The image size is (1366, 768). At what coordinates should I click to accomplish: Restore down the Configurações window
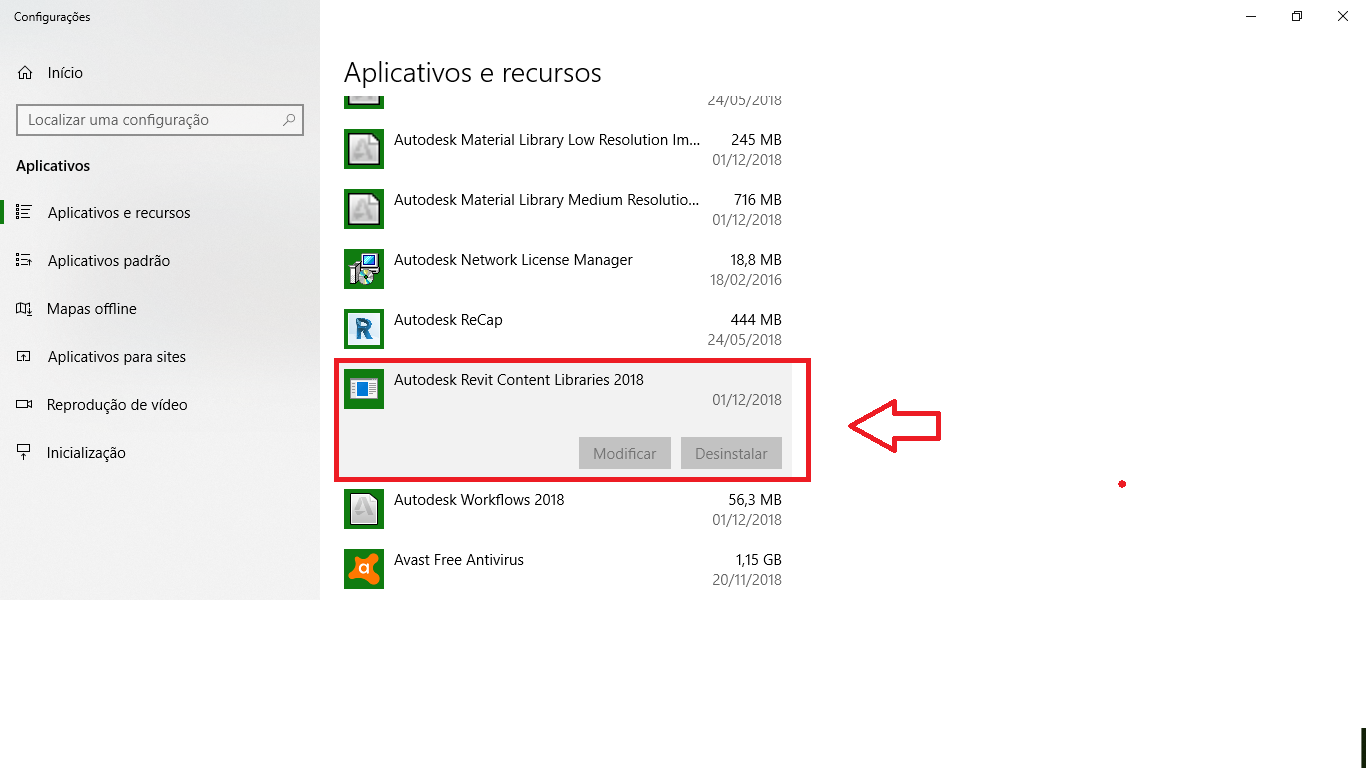pos(1297,16)
